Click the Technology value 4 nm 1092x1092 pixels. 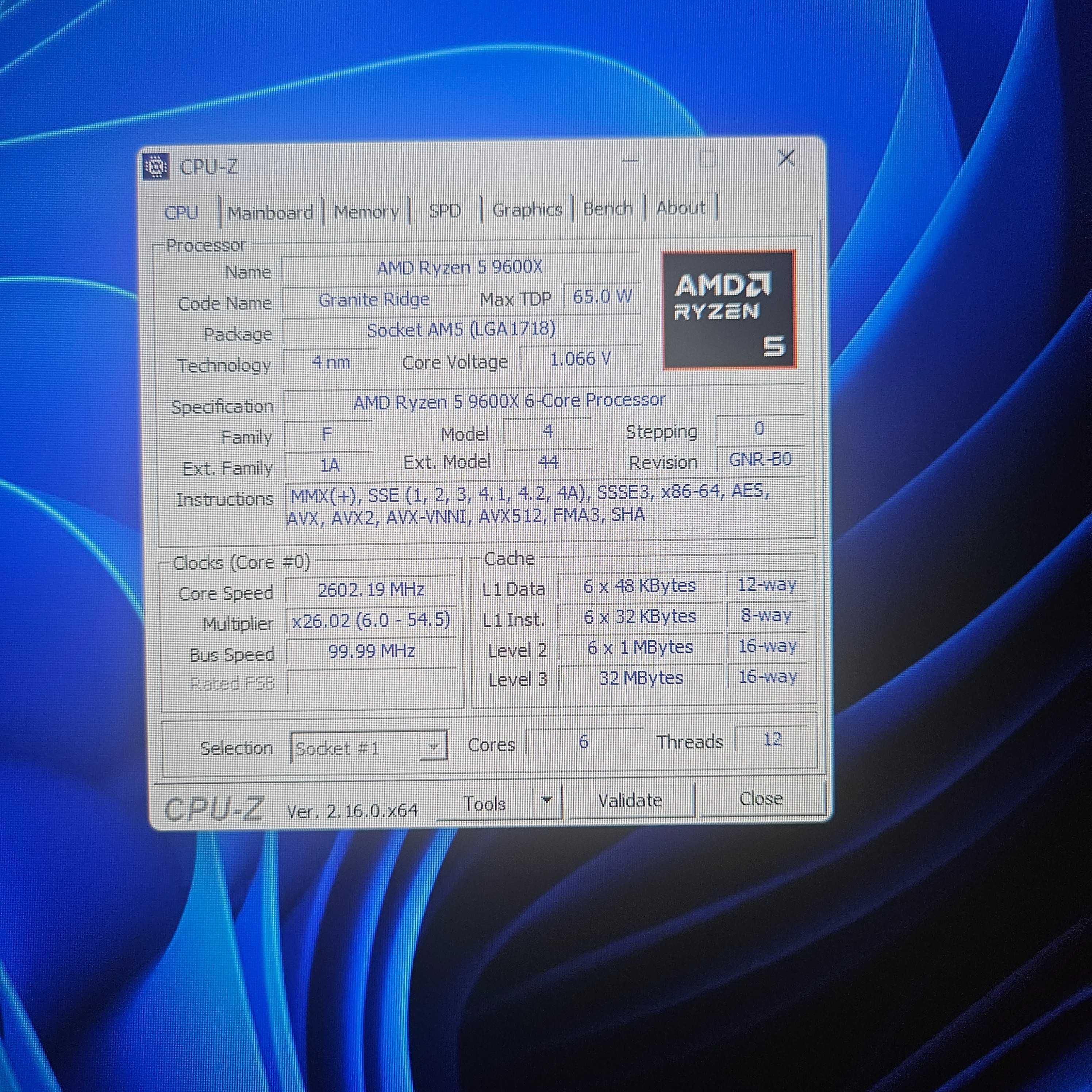tap(331, 362)
